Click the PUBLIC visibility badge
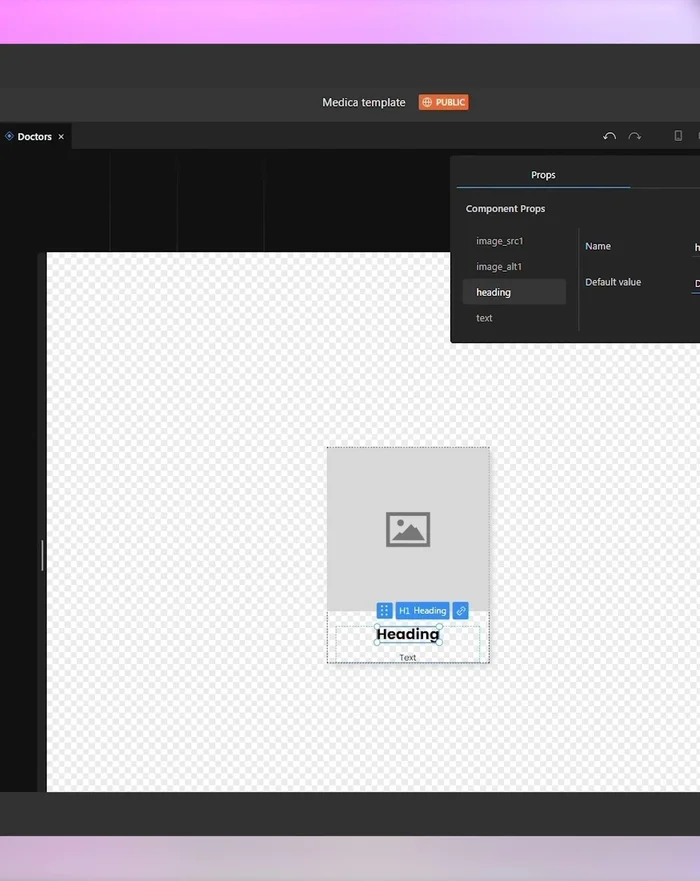Image resolution: width=700 pixels, height=881 pixels. [443, 102]
